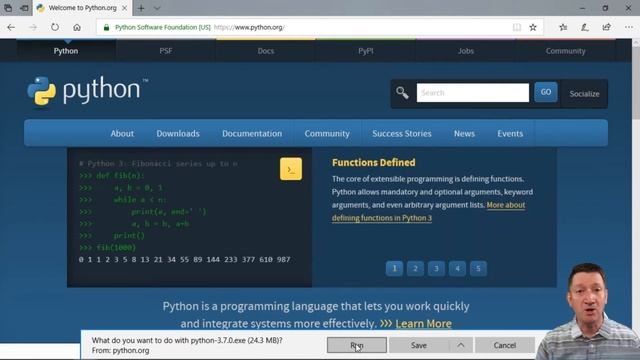Open the browser settings ellipsis menu
The height and width of the screenshot is (360, 640).
pos(629,27)
